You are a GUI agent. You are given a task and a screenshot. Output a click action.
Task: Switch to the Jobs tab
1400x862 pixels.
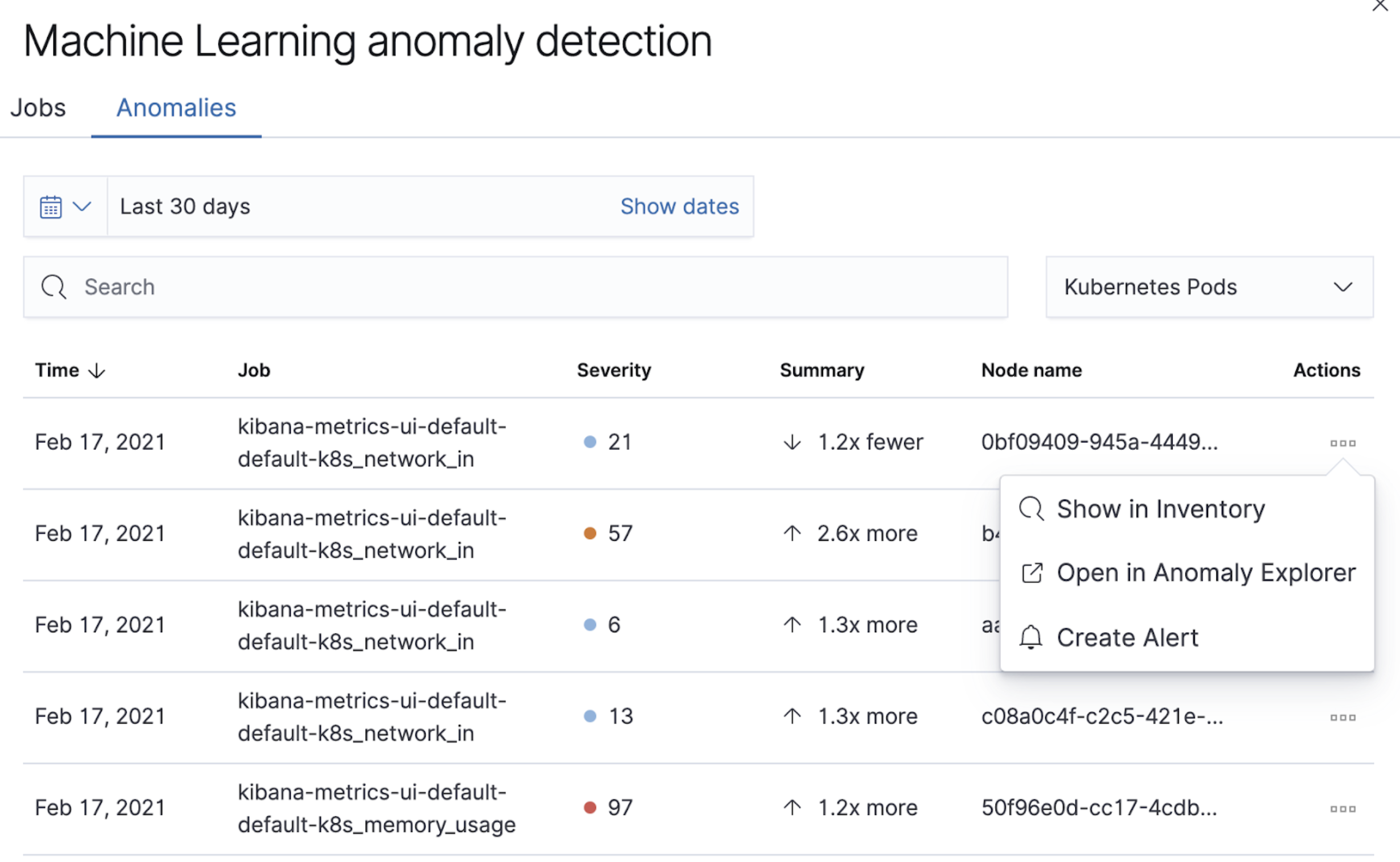pos(38,108)
